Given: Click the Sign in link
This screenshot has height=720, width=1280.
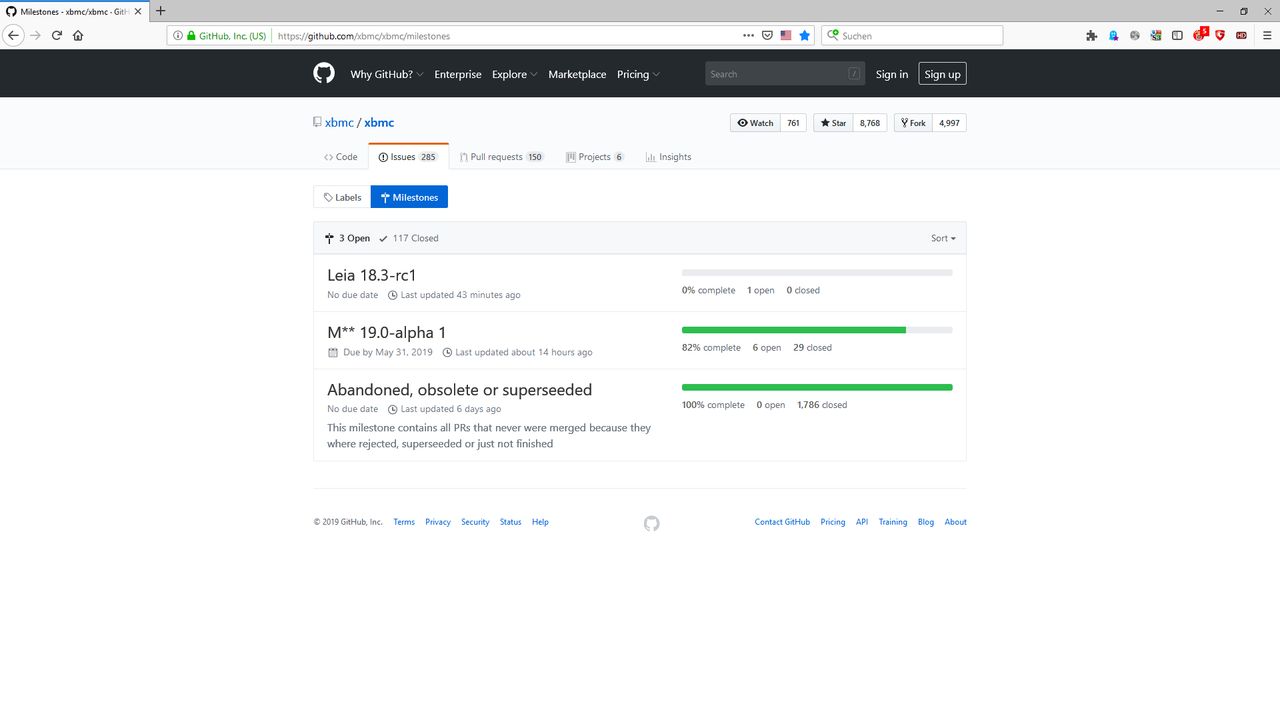Looking at the screenshot, I should pyautogui.click(x=892, y=74).
